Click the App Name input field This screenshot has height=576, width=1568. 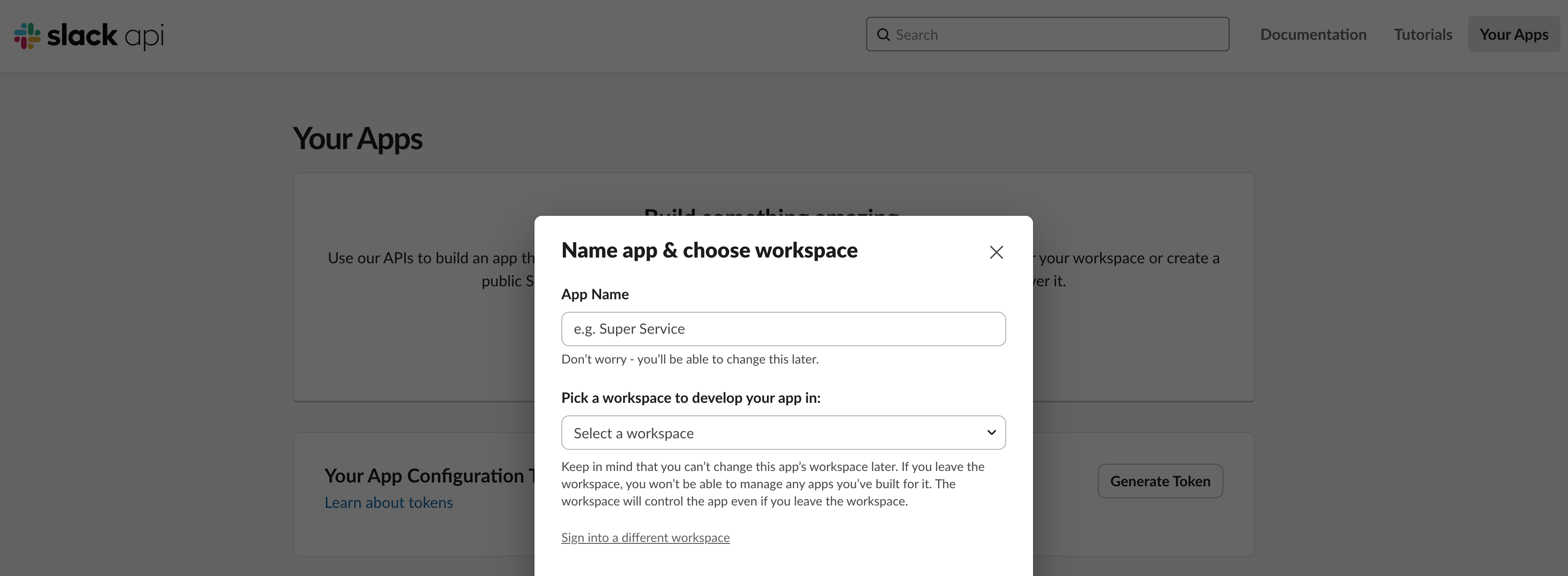[x=783, y=329]
